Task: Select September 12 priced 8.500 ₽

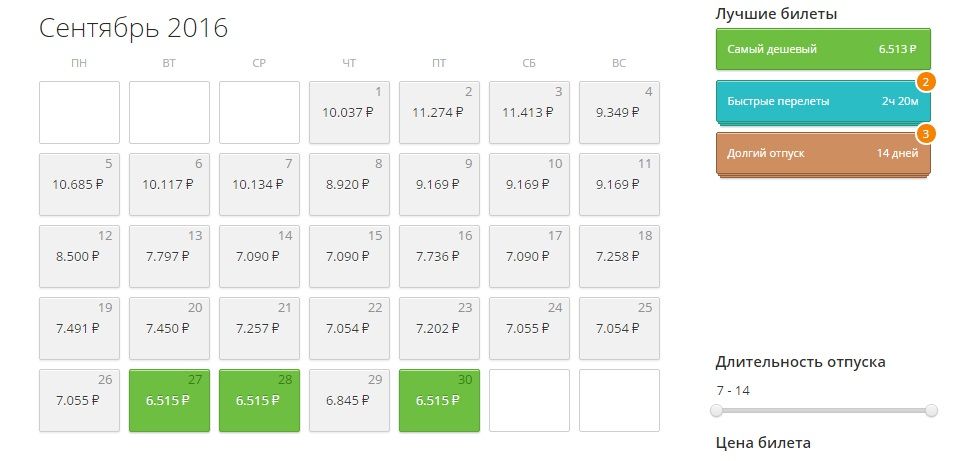Action: tap(79, 256)
